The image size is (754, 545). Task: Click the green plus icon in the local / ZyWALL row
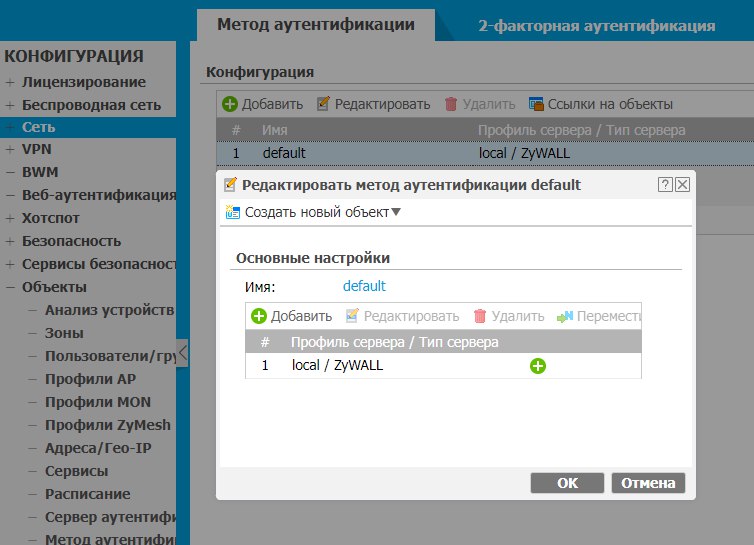[x=538, y=366]
